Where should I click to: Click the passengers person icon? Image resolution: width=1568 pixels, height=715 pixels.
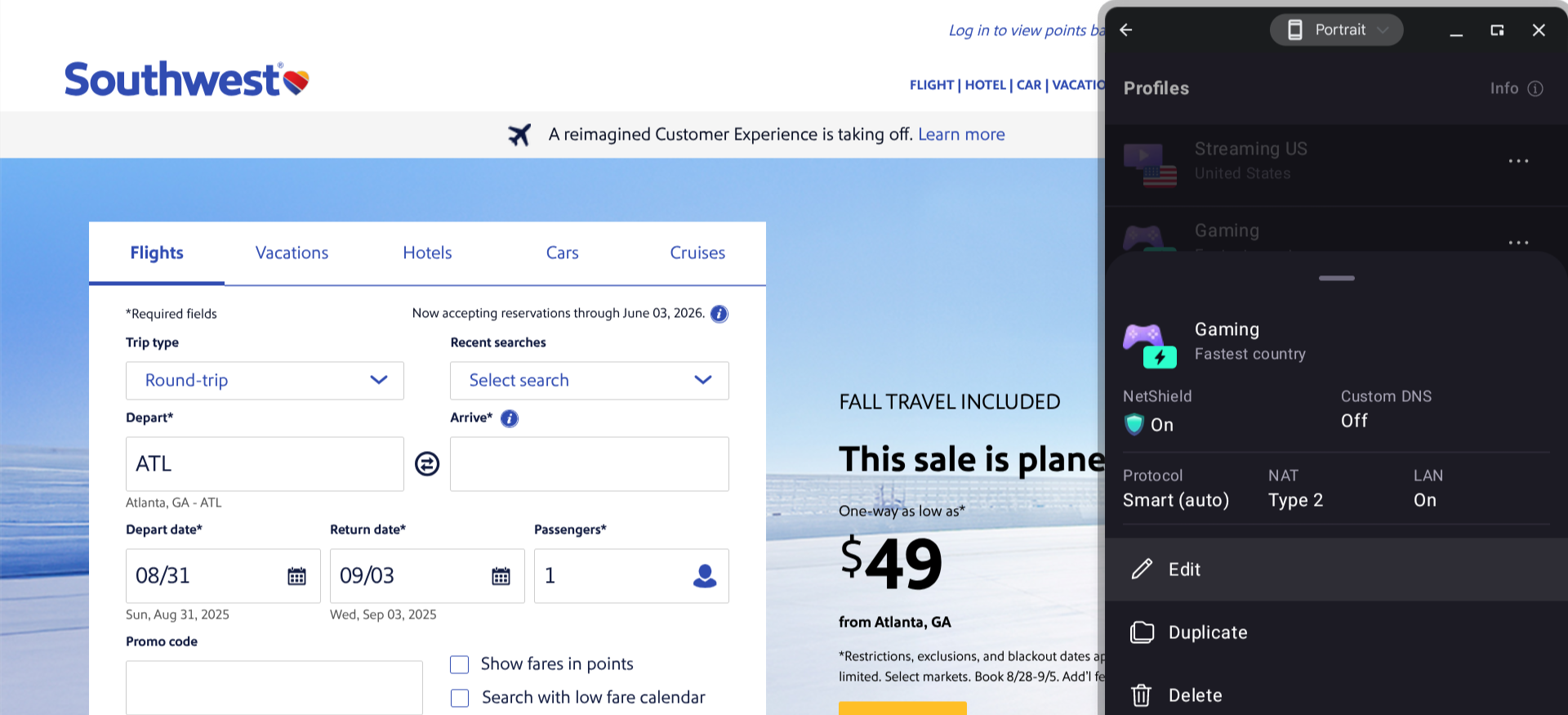(704, 576)
